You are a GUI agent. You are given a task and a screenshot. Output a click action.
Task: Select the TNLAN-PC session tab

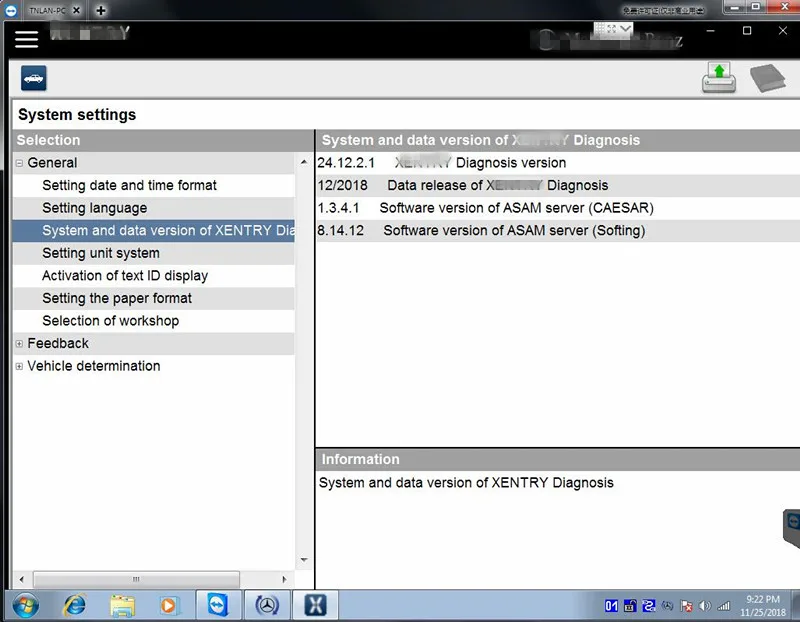47,10
